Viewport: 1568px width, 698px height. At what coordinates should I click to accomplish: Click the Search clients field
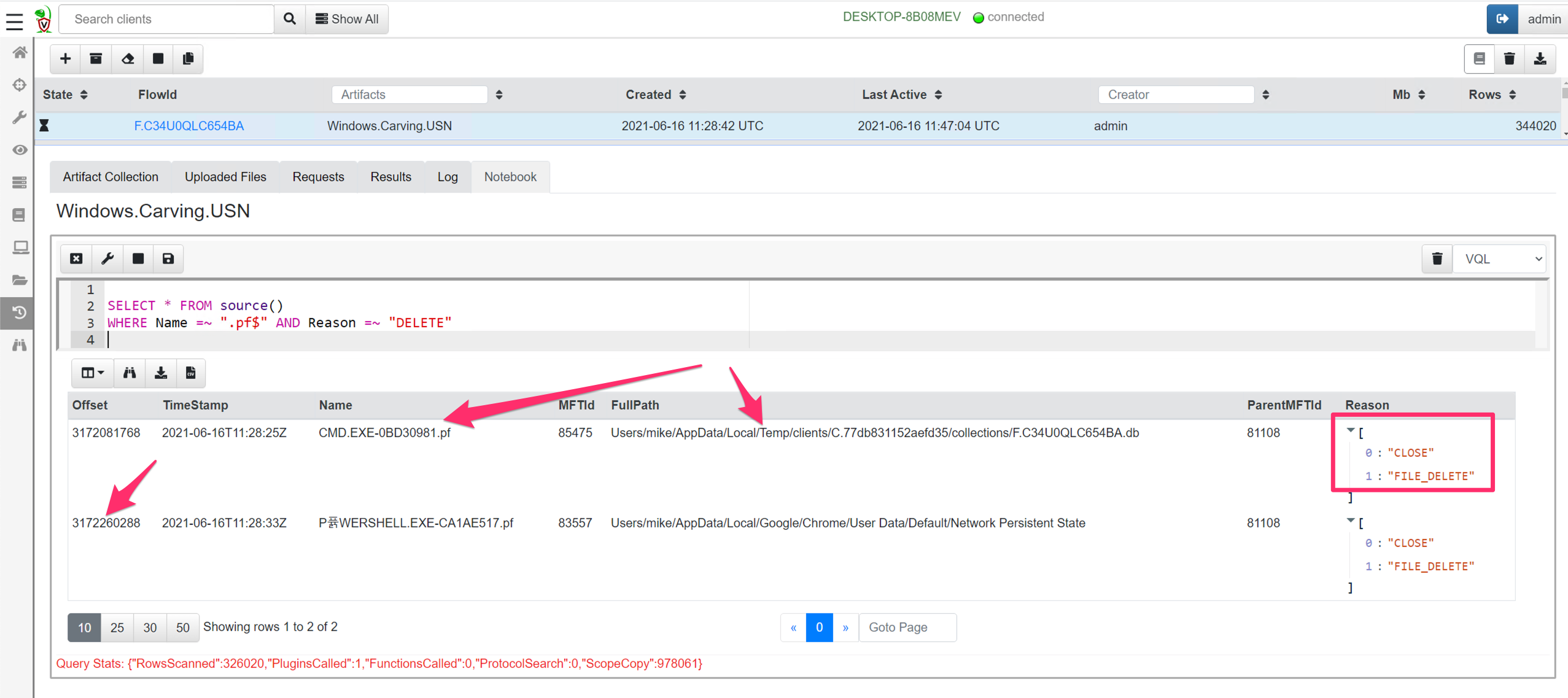coord(166,19)
